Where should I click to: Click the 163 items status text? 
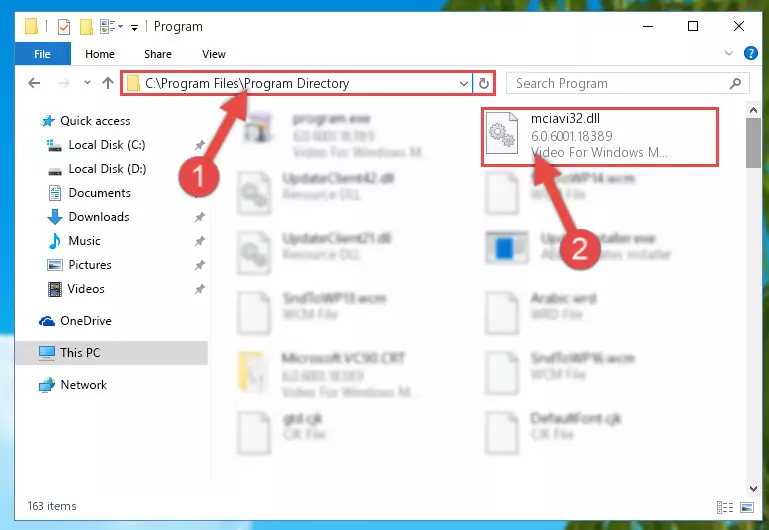point(52,506)
